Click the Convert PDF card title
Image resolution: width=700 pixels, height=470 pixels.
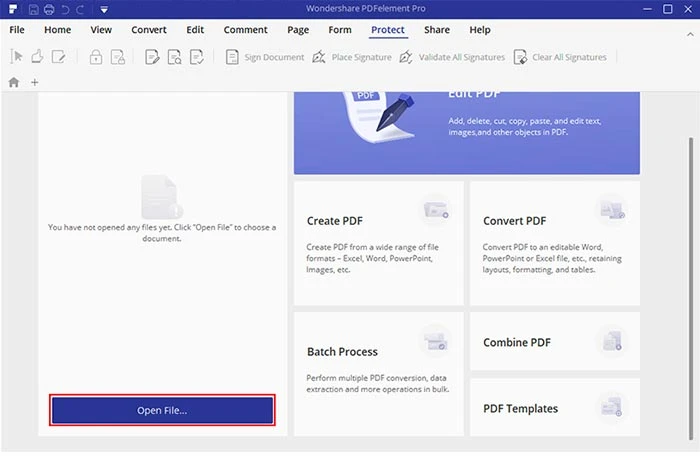[514, 221]
